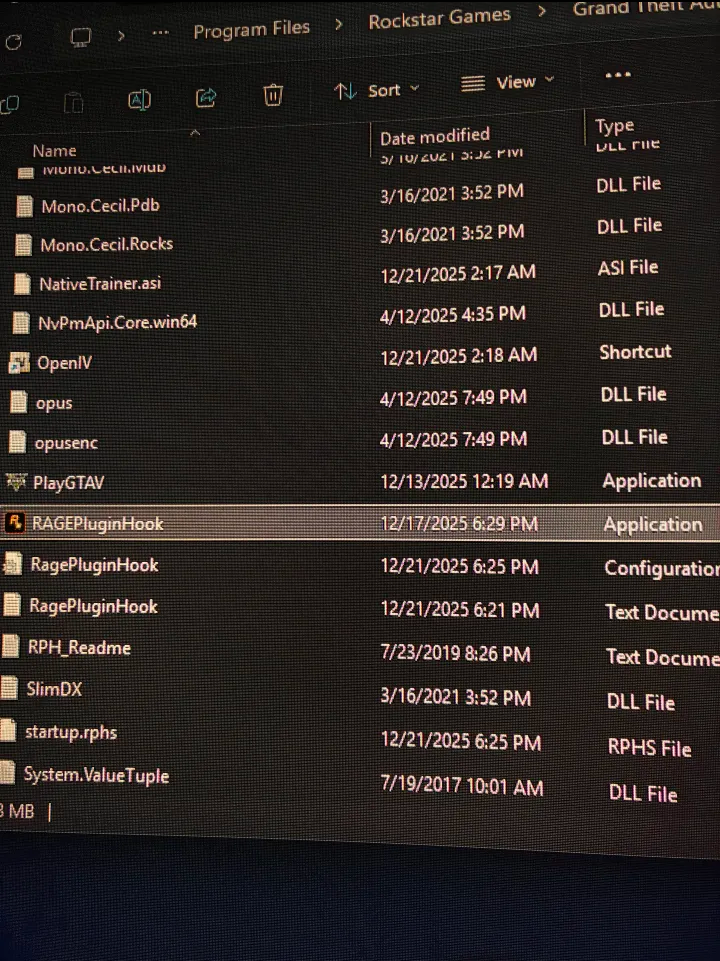This screenshot has height=961, width=720.
Task: Click the startup.rphs file name
Action: pos(71,732)
